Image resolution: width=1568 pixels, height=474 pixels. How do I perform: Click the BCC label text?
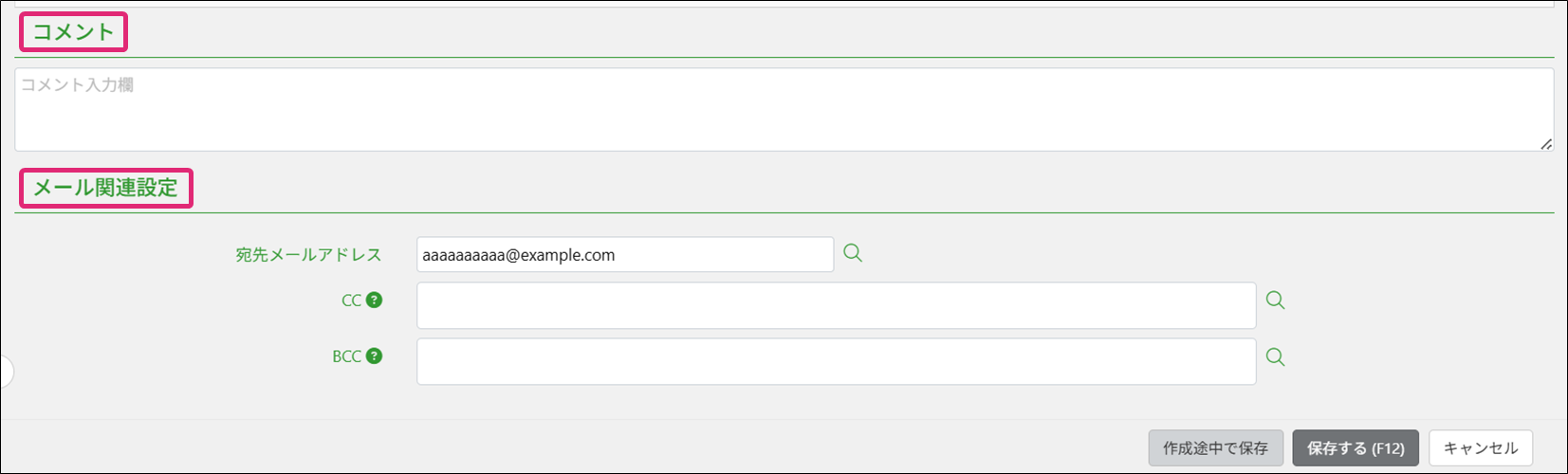click(346, 356)
